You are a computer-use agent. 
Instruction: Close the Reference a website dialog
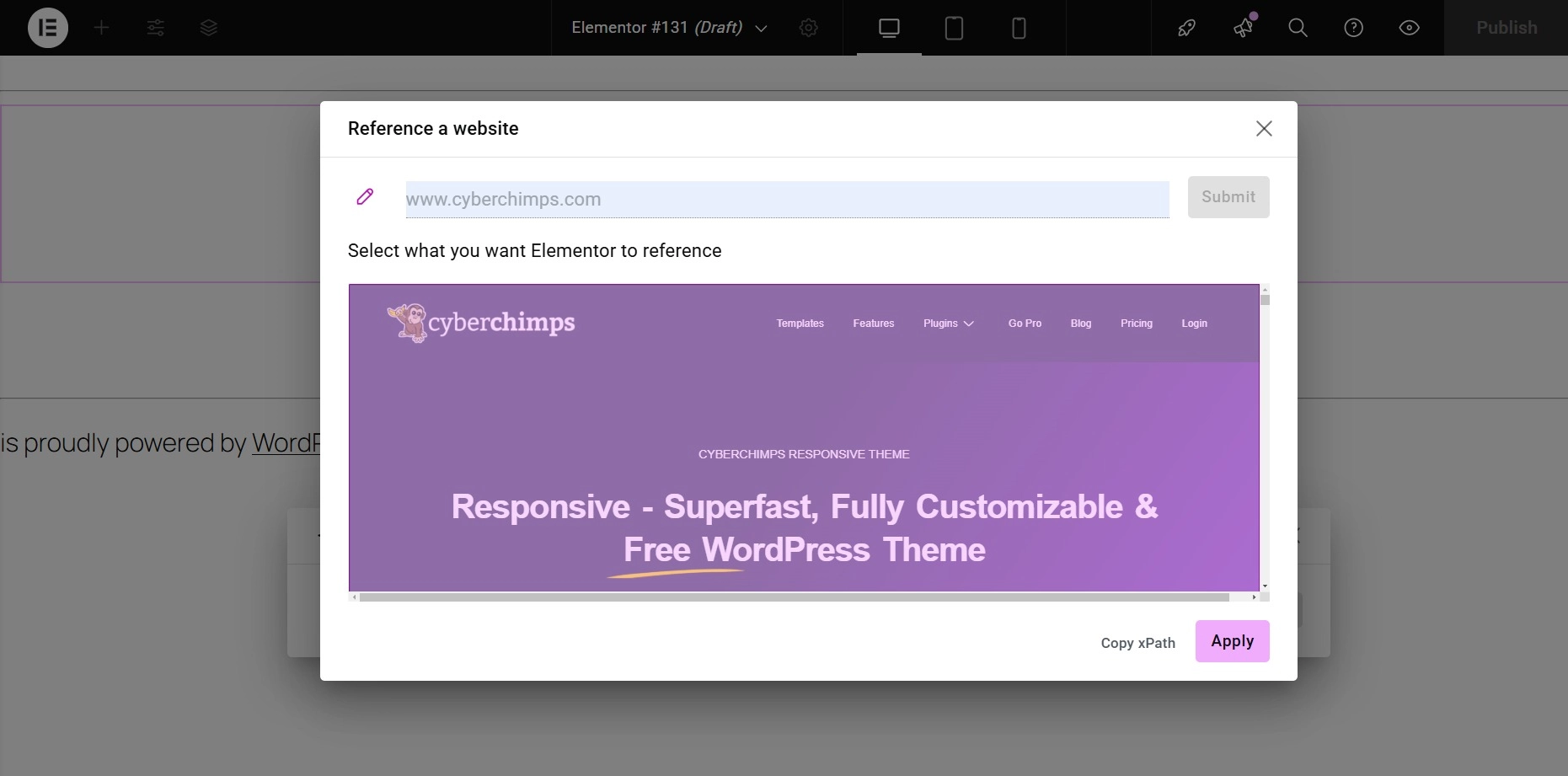tap(1264, 128)
